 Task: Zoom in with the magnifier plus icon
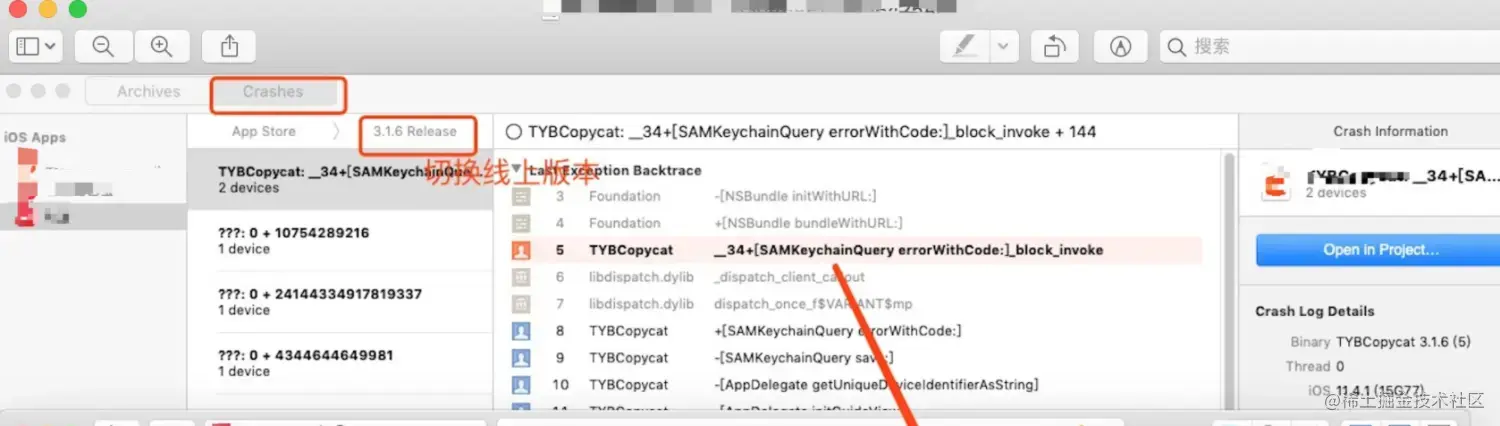pos(161,46)
